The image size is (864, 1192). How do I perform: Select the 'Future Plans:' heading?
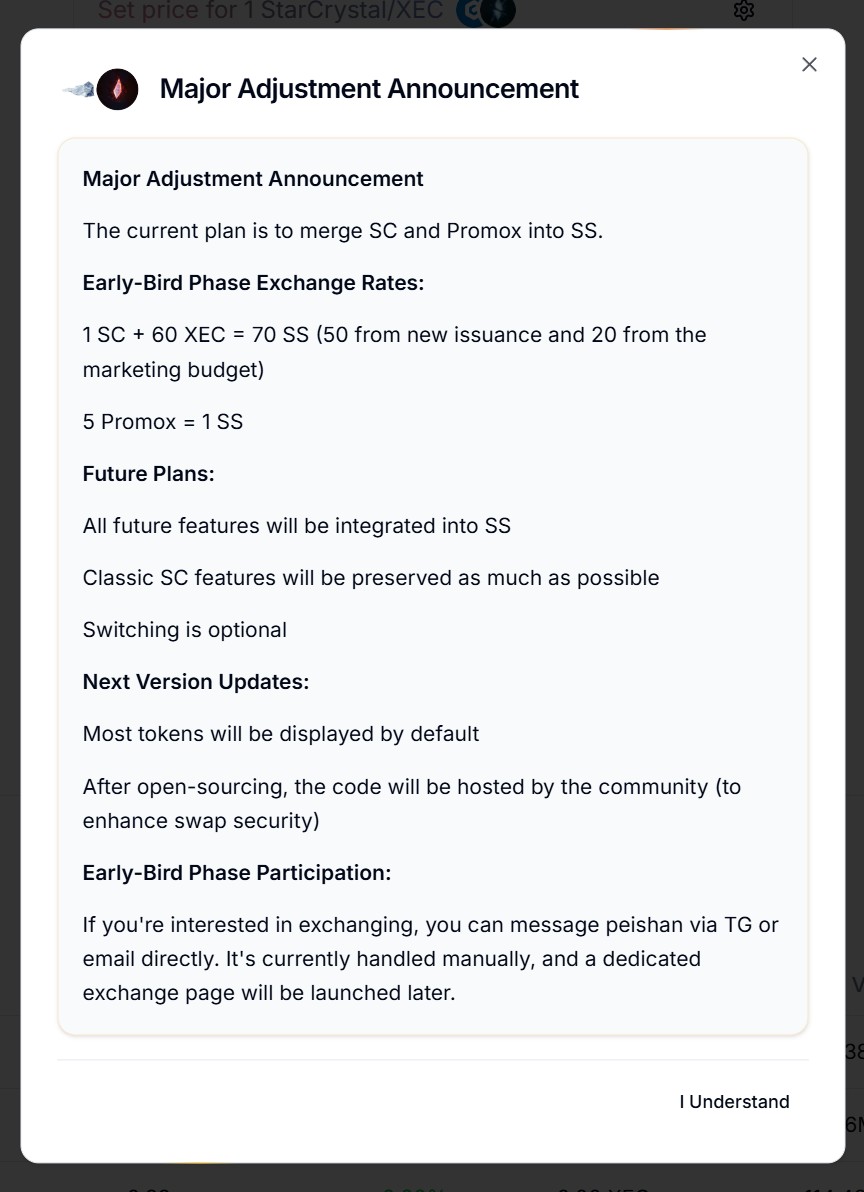point(148,474)
